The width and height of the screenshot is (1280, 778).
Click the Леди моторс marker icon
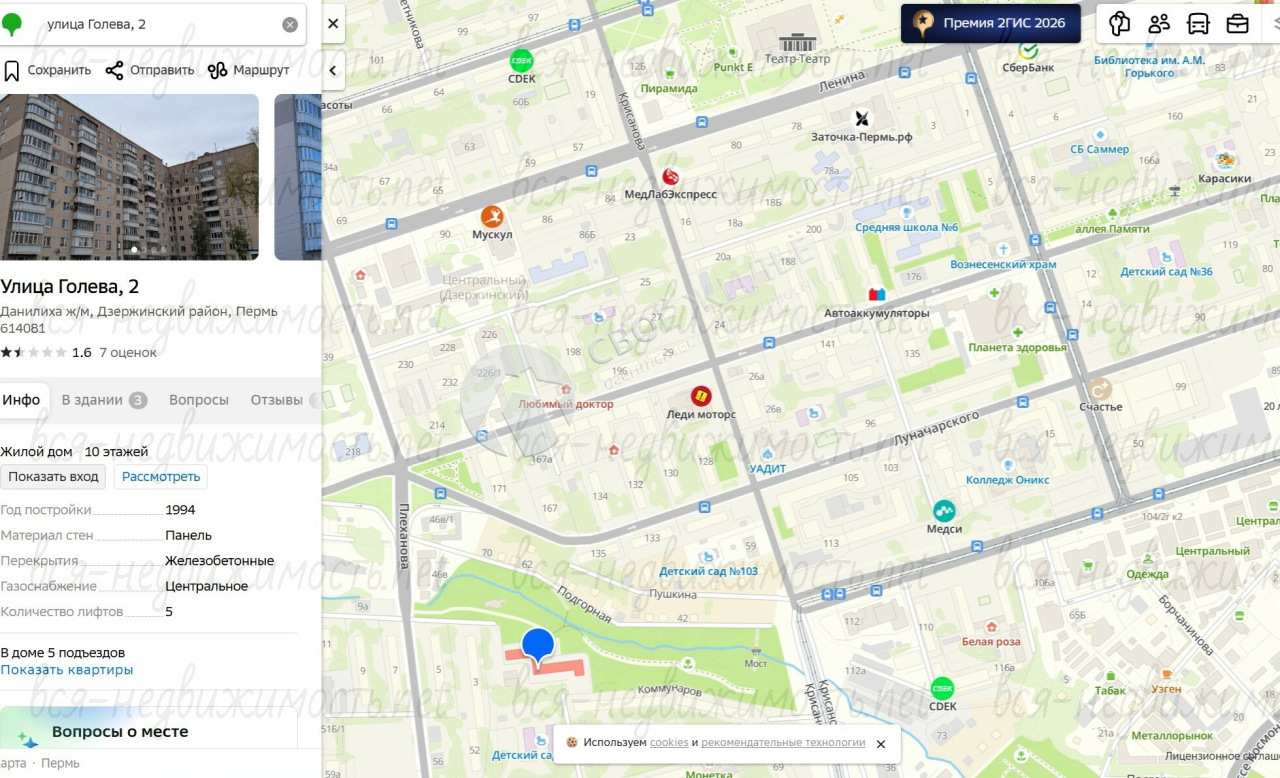click(x=701, y=396)
